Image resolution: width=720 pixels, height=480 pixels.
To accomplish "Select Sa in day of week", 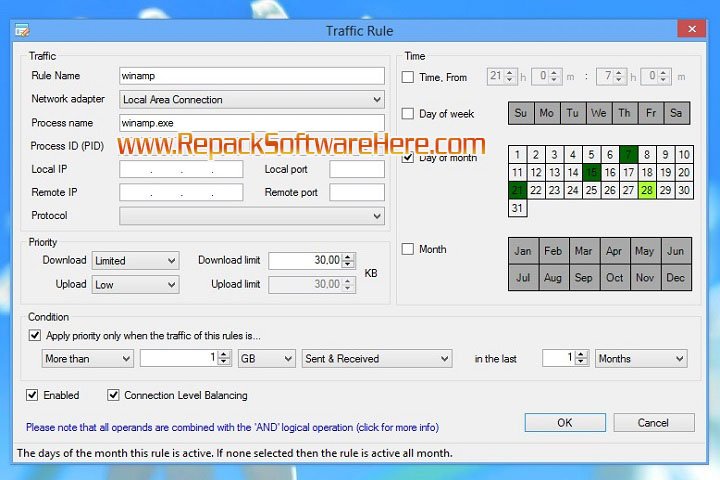I will point(676,113).
